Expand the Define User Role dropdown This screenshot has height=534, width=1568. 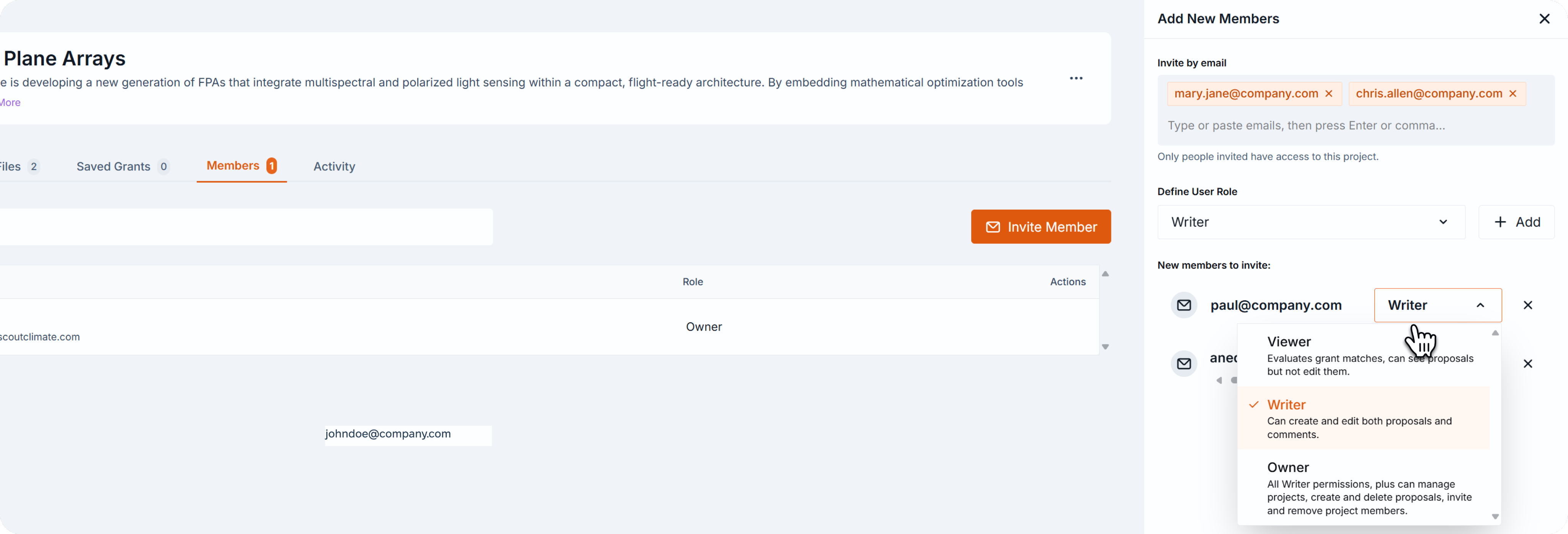(1310, 222)
